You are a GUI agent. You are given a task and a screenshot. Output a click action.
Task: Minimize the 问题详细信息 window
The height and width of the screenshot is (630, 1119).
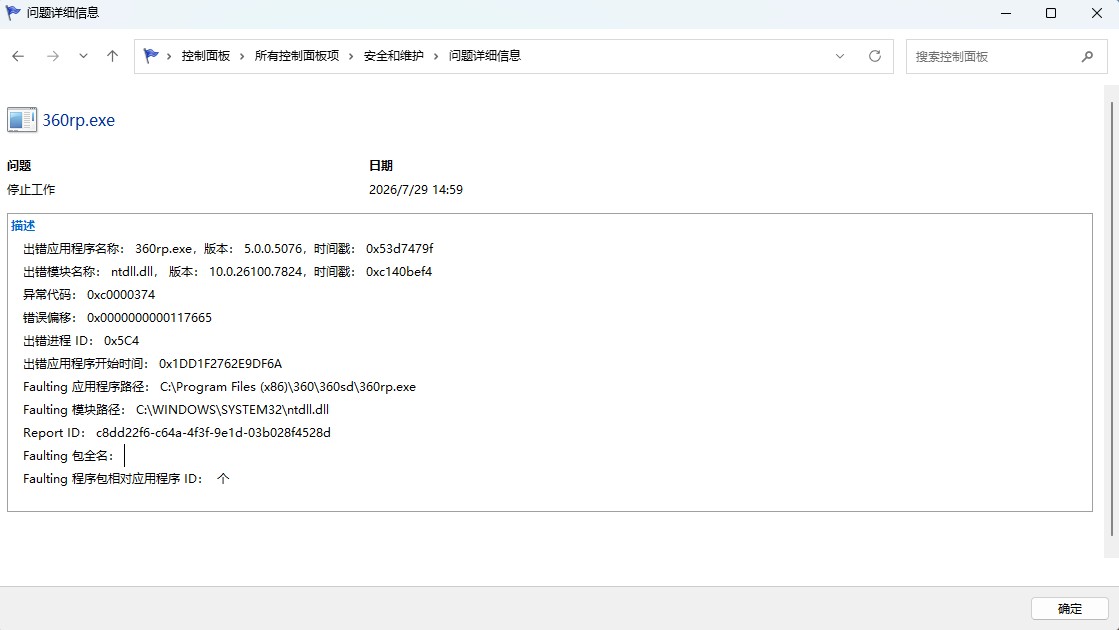point(1006,13)
